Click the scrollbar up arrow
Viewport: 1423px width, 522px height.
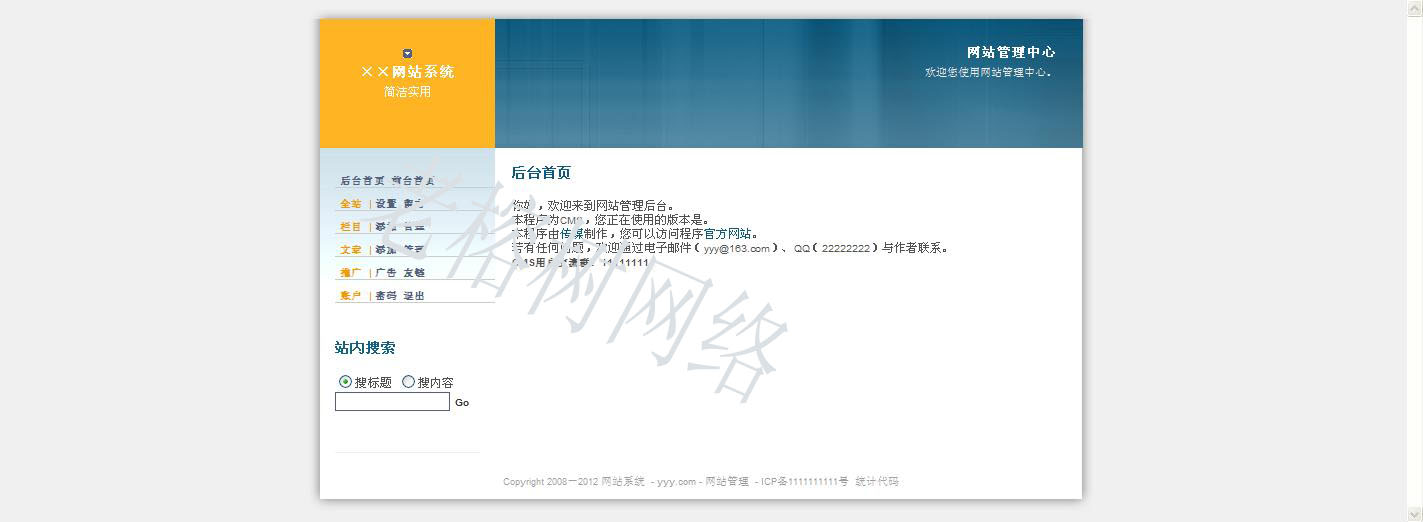click(x=1415, y=8)
